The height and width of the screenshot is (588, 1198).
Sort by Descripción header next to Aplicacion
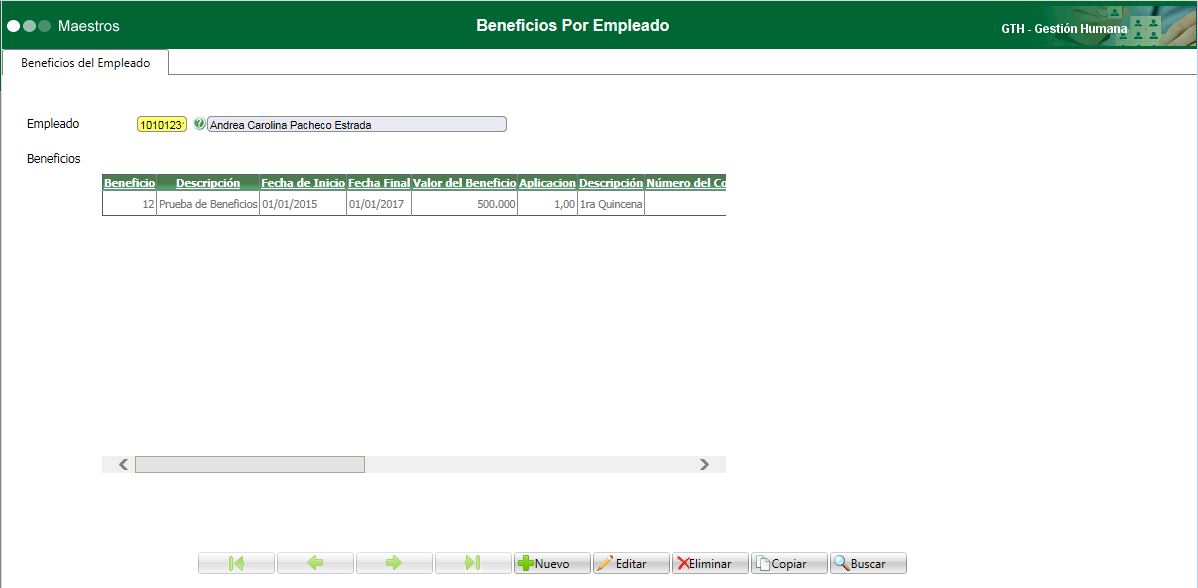[x=611, y=183]
